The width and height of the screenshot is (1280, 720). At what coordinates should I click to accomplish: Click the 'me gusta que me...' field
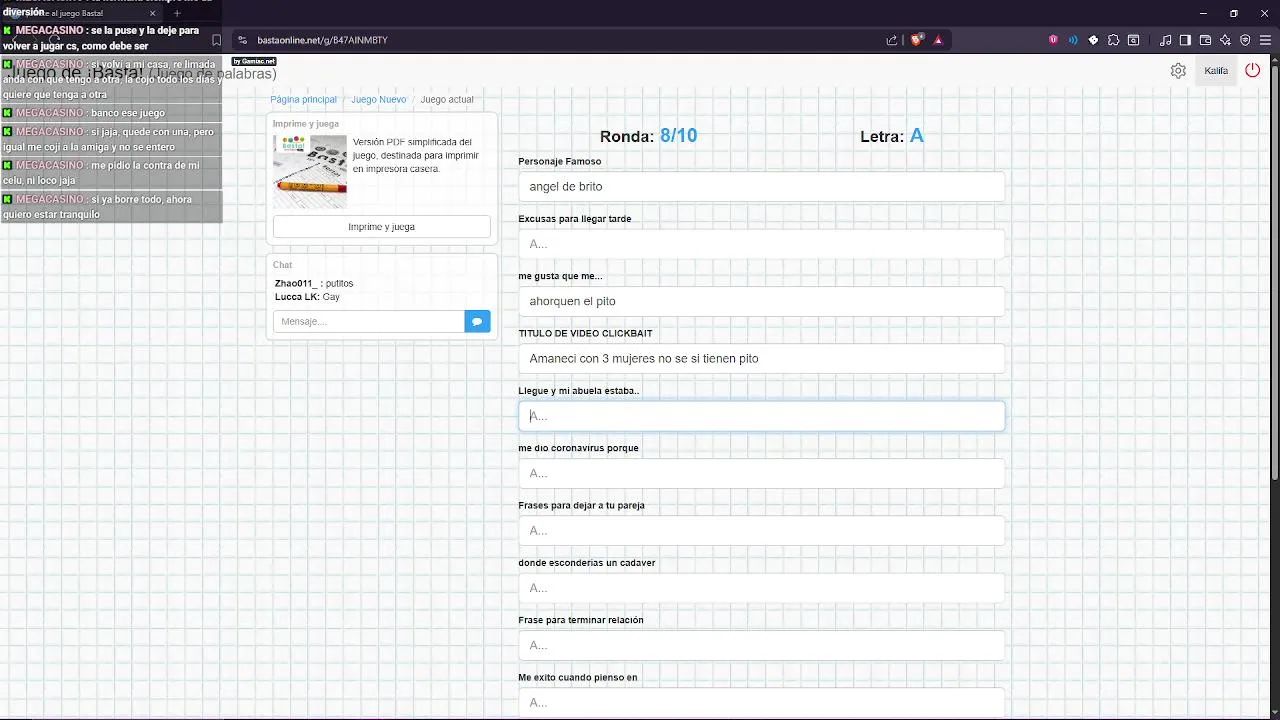point(761,301)
